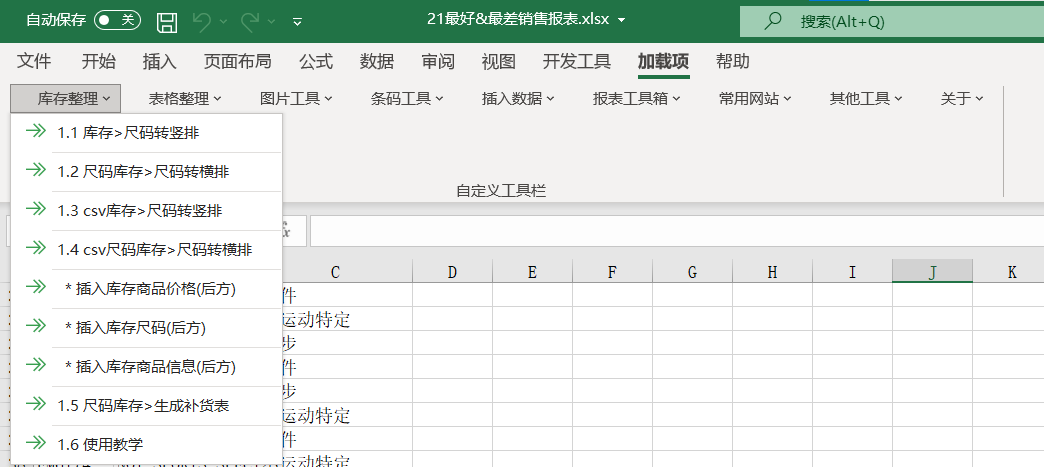The height and width of the screenshot is (467, 1044).
Task: Choose 1.2 尺码库存>尺码转横排
Action: coord(146,172)
